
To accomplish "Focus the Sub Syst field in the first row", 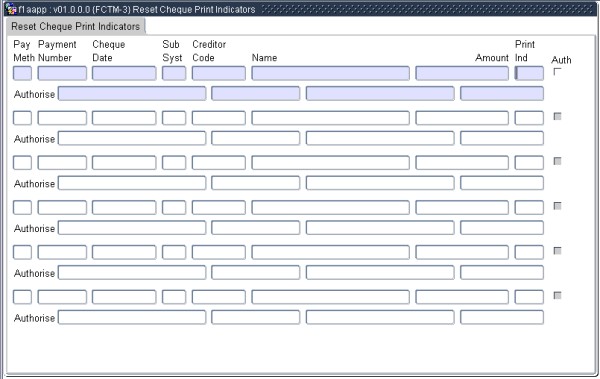I will pos(174,73).
